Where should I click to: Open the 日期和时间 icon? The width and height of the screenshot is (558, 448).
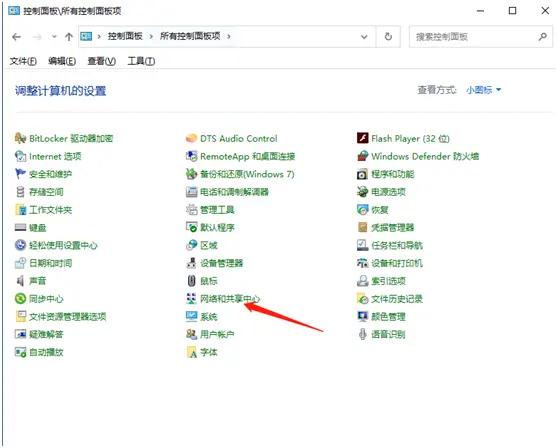(x=20, y=263)
